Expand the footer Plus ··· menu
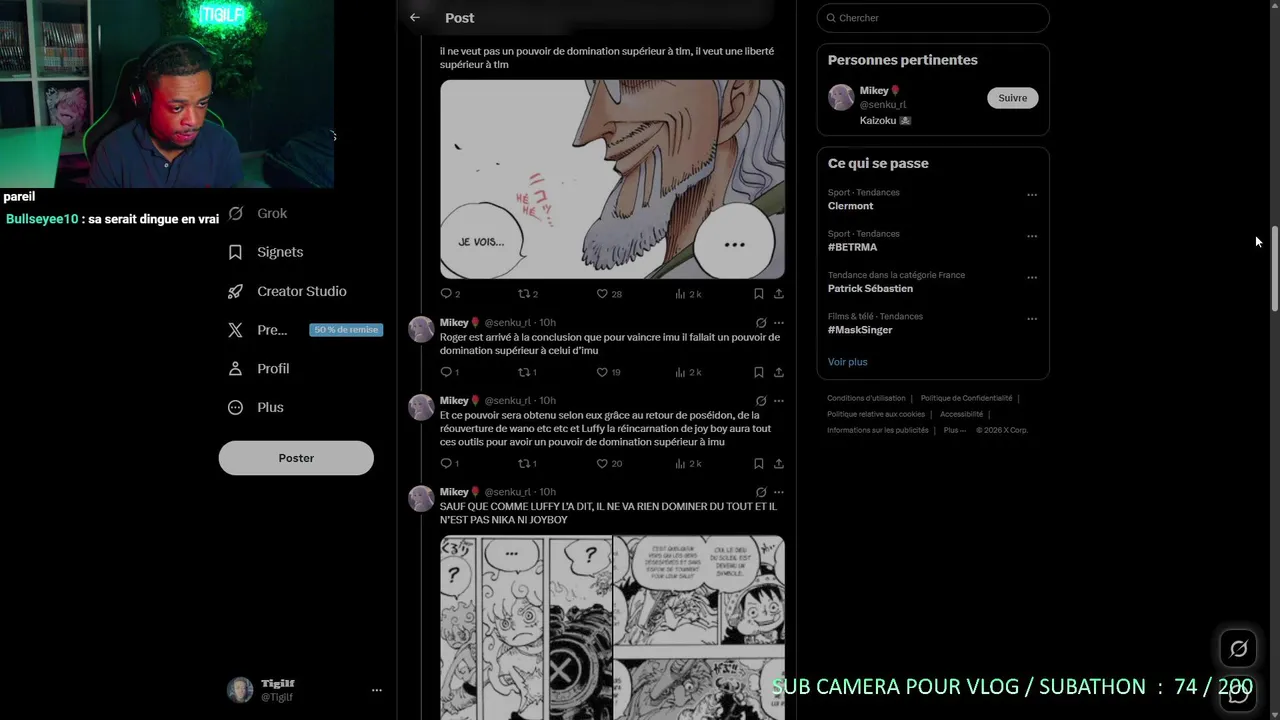This screenshot has height=720, width=1280. [x=954, y=430]
